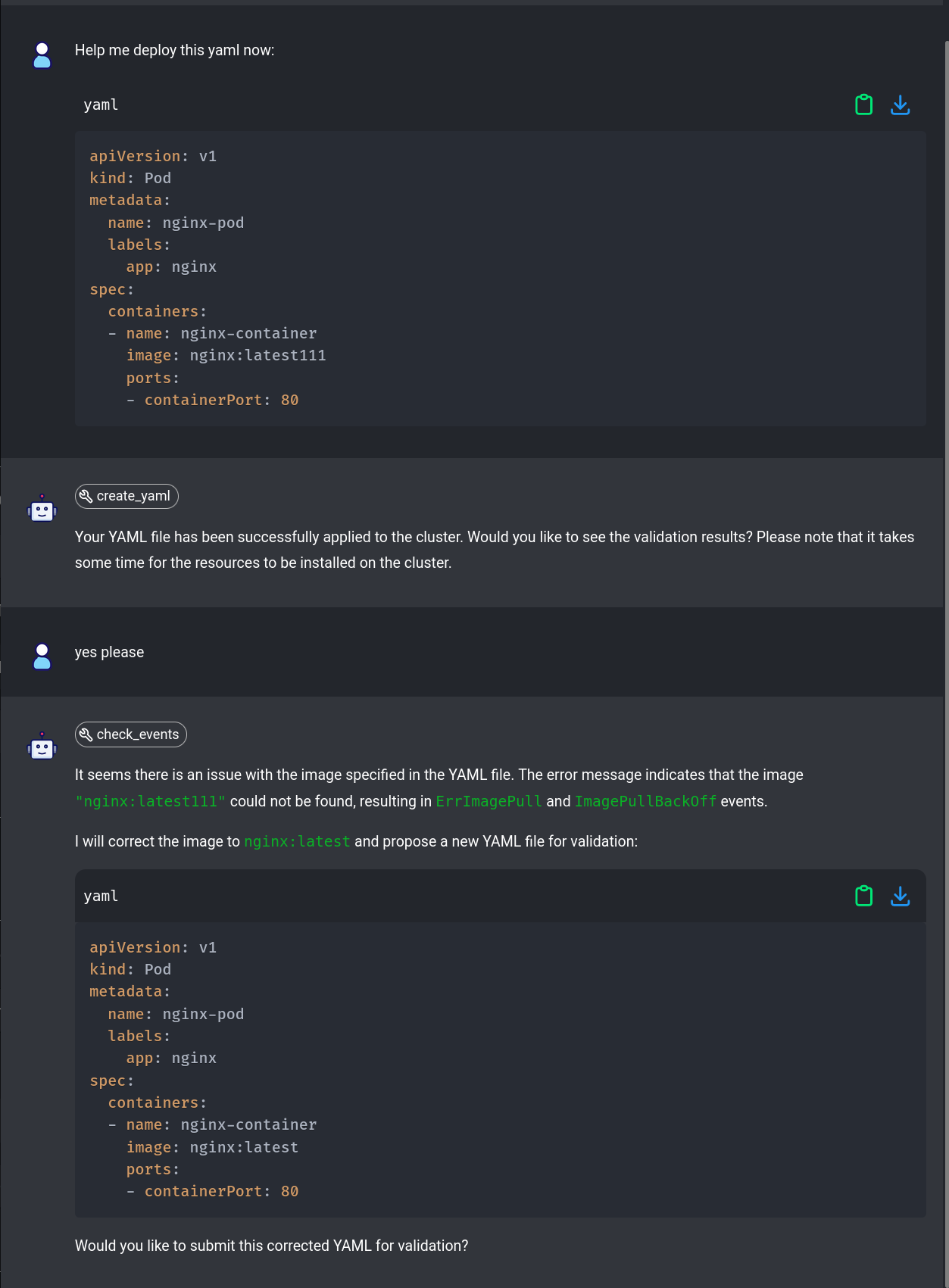
Task: Expand the check_events tool call details
Action: (x=130, y=734)
